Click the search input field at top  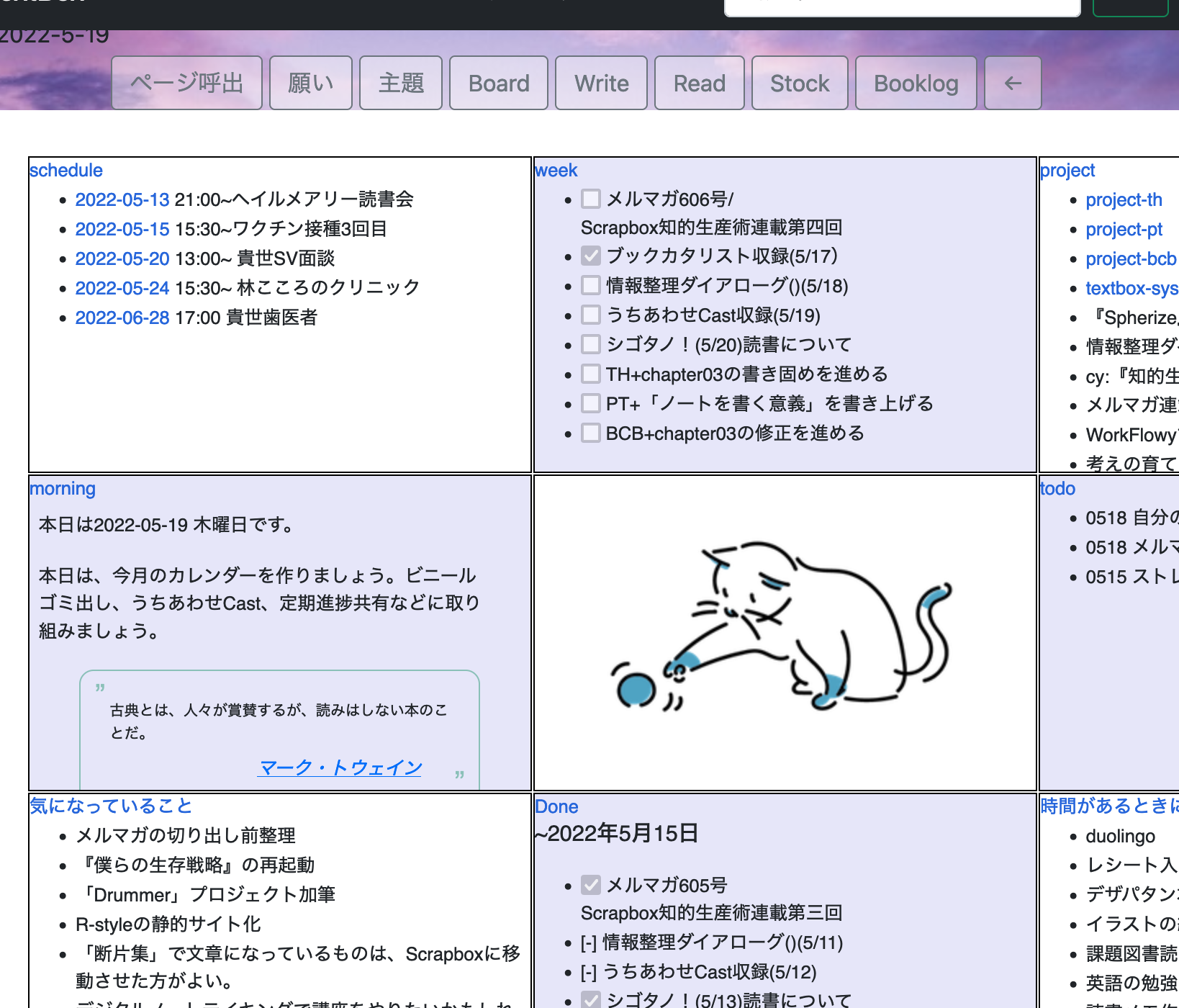tap(902, 6)
